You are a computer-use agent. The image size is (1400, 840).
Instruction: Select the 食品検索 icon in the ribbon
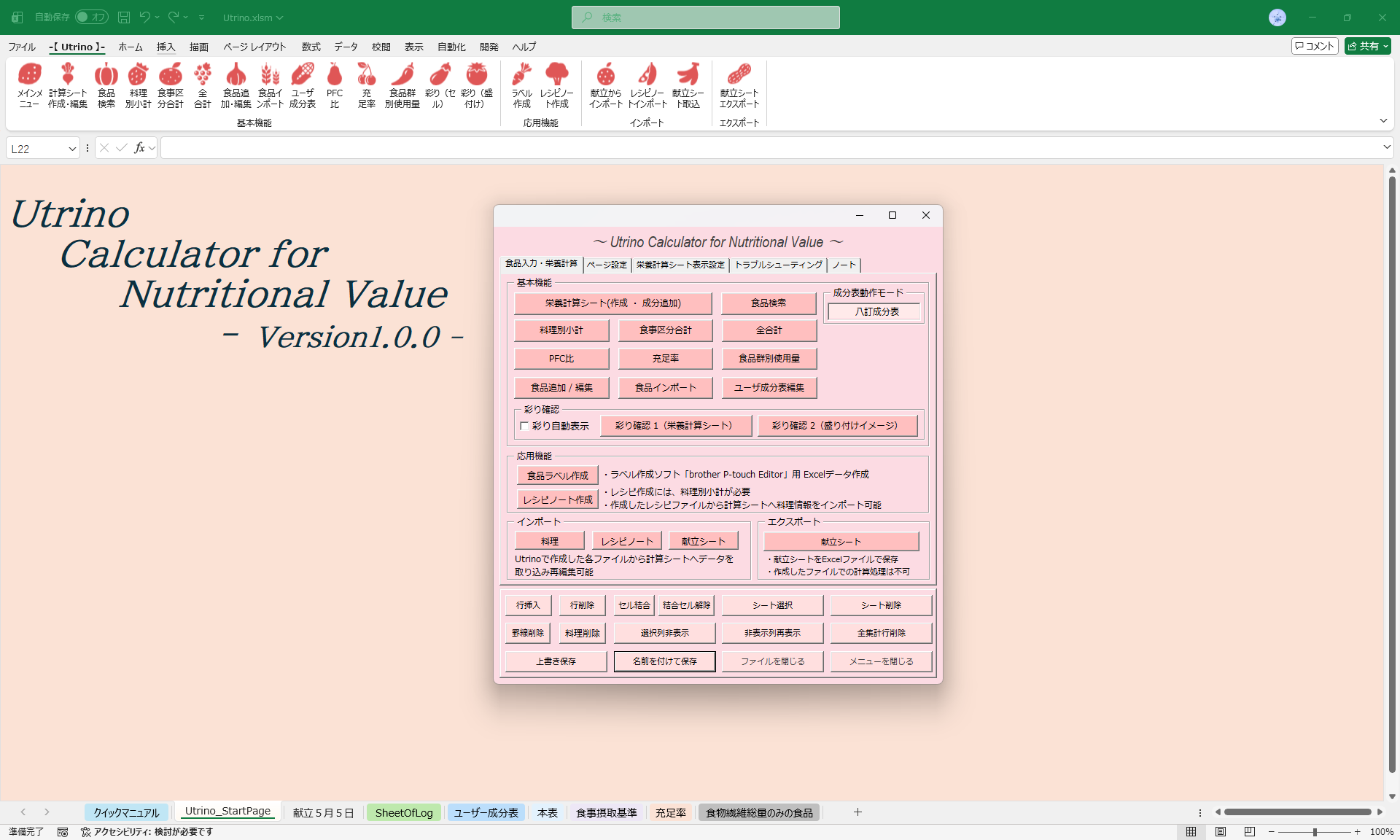106,84
